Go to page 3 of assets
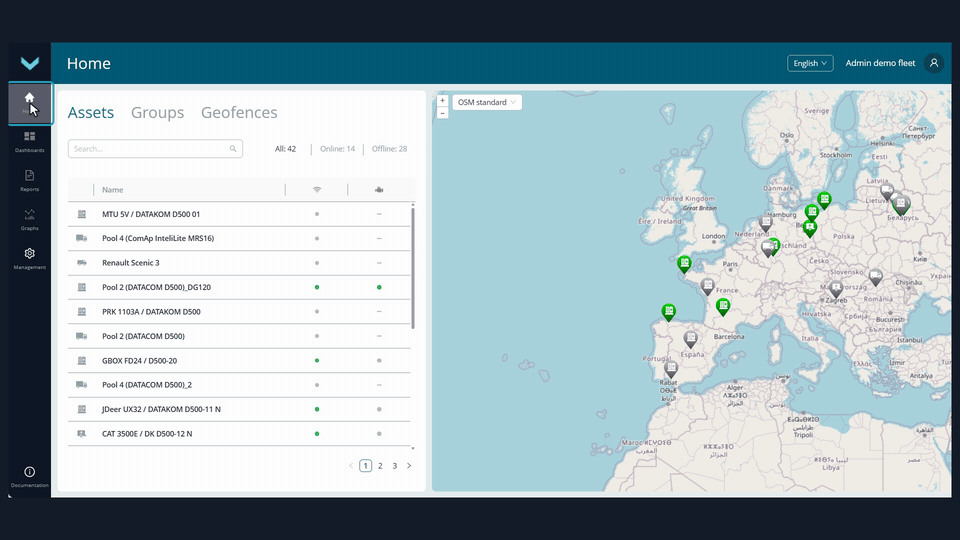 (395, 466)
